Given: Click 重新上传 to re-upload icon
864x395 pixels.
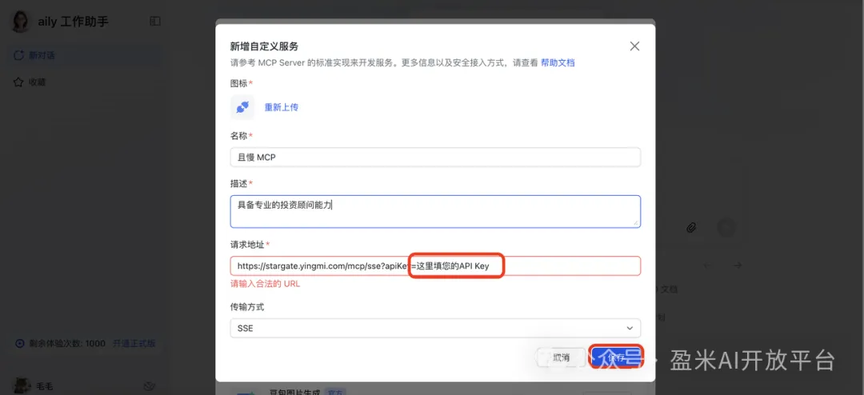Looking at the screenshot, I should pos(282,107).
